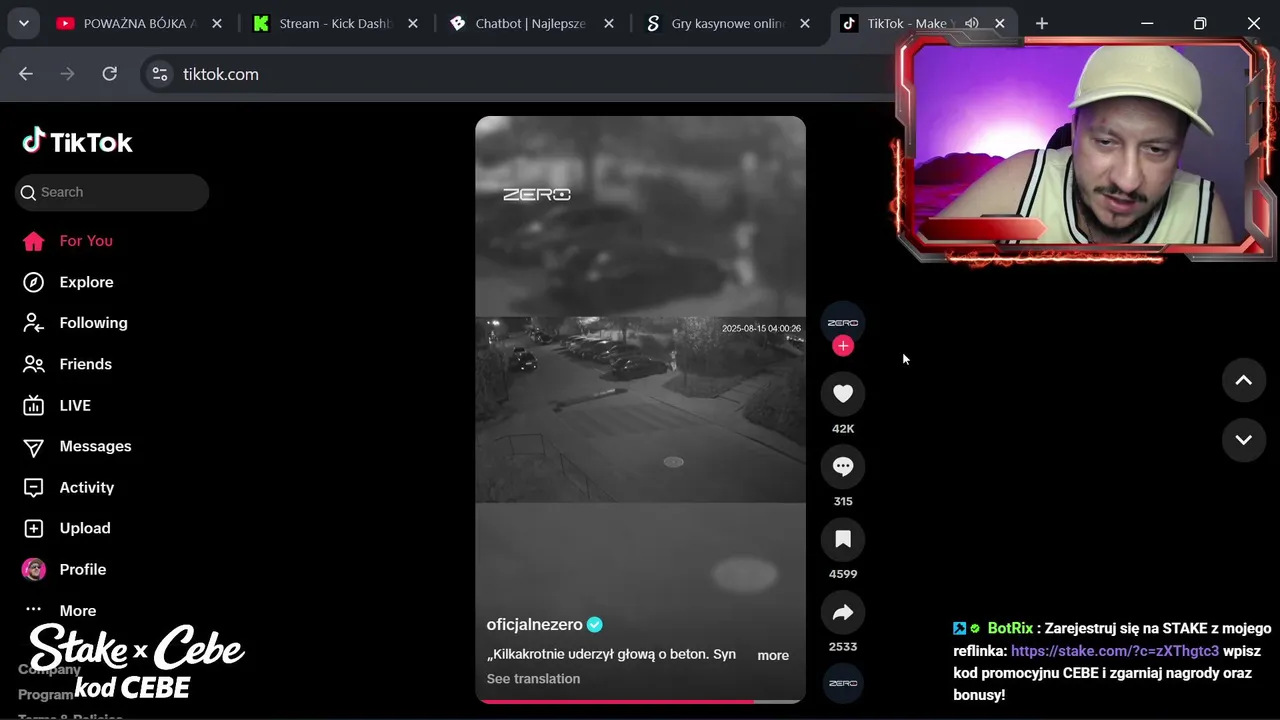
Task: Open the stake.com referral link in chat
Action: point(1115,651)
